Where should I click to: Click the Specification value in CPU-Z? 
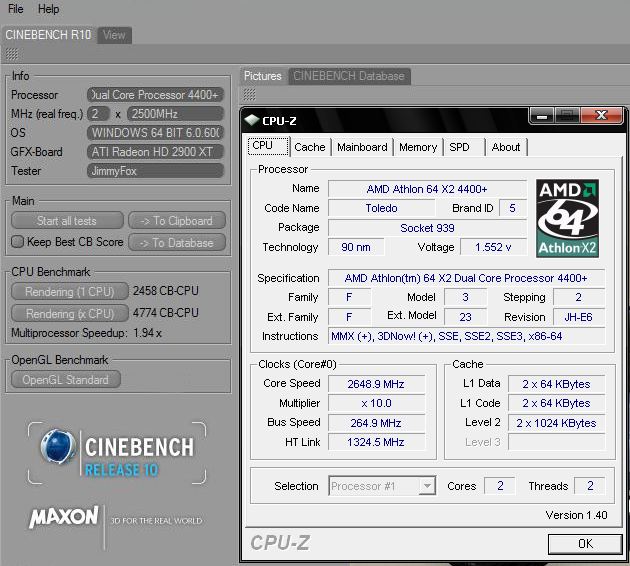466,278
